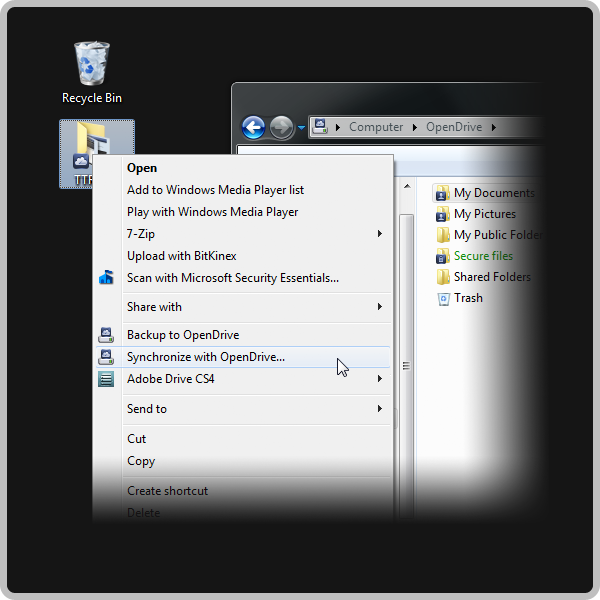The width and height of the screenshot is (600, 600).
Task: Click the Microsoft Security Essentials icon
Action: [x=106, y=277]
